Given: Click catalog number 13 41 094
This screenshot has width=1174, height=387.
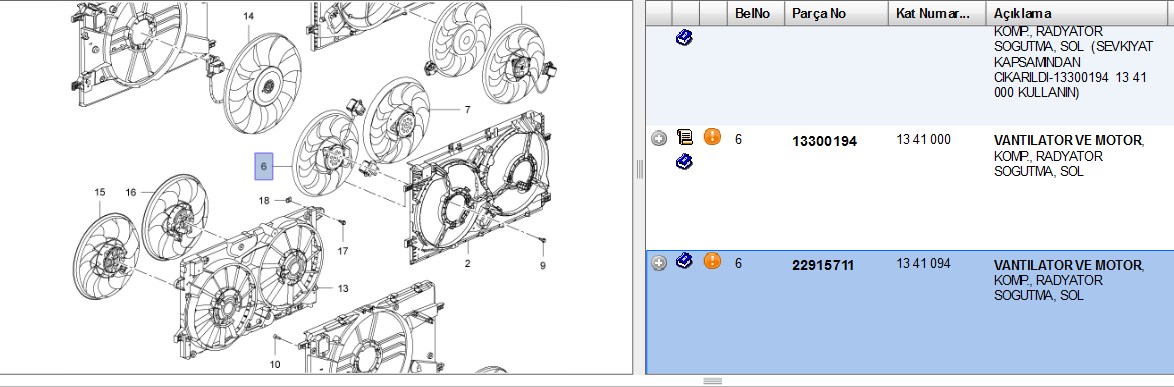Looking at the screenshot, I should (923, 263).
